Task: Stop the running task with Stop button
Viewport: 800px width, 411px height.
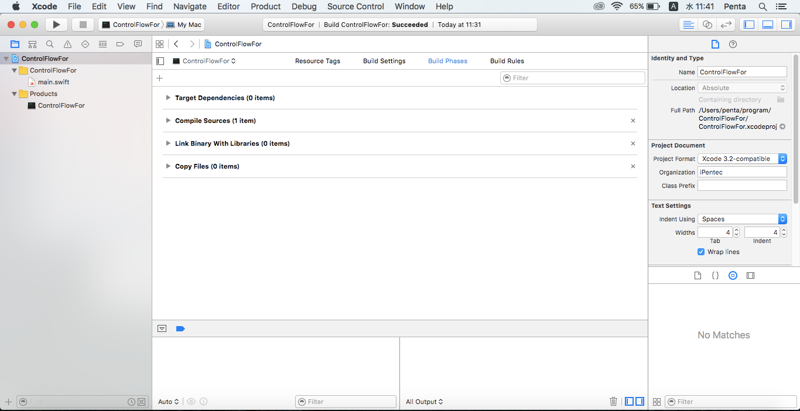Action: coord(83,24)
